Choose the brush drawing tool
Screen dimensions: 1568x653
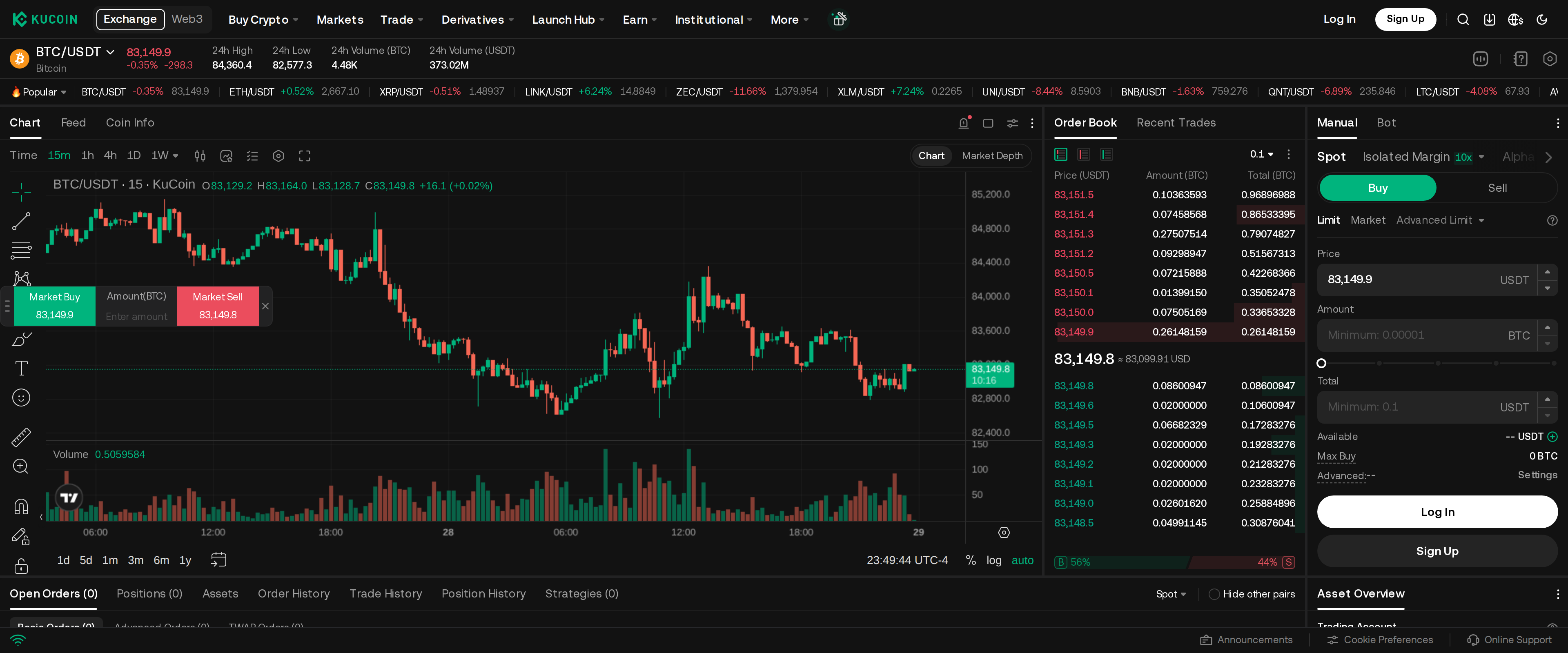(x=21, y=339)
